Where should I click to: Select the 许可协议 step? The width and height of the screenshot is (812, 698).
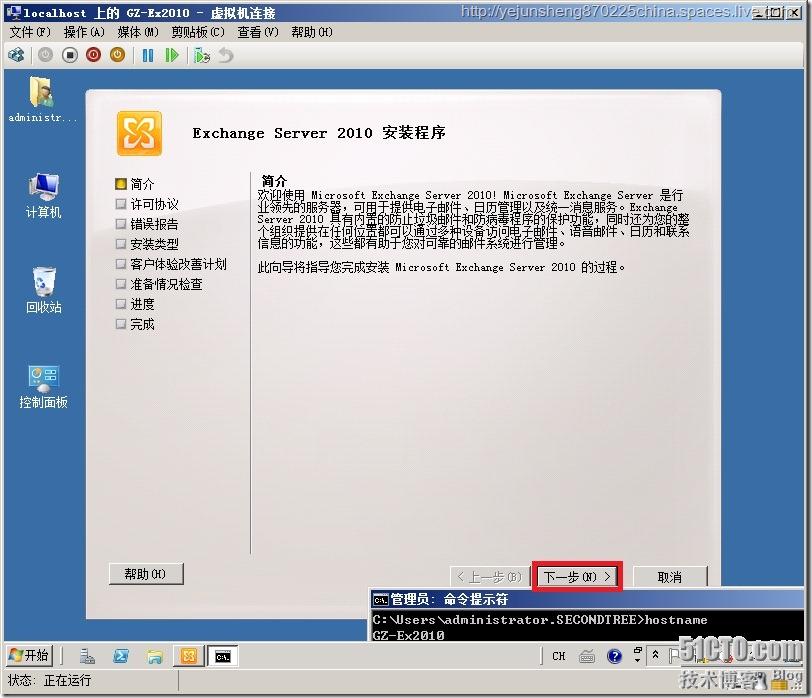pyautogui.click(x=147, y=204)
